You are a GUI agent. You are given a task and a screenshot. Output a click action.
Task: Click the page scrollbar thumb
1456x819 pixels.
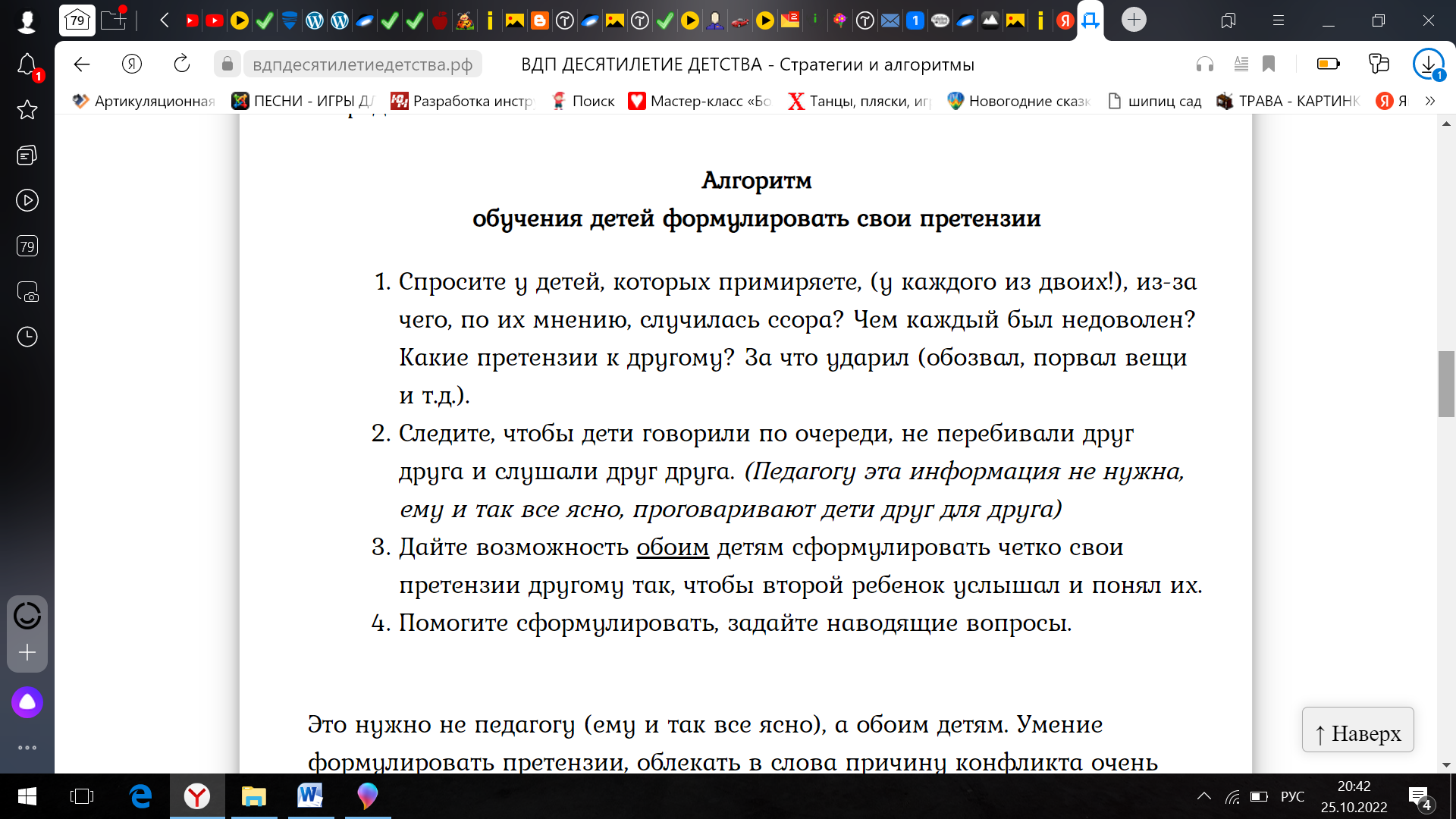click(1446, 384)
